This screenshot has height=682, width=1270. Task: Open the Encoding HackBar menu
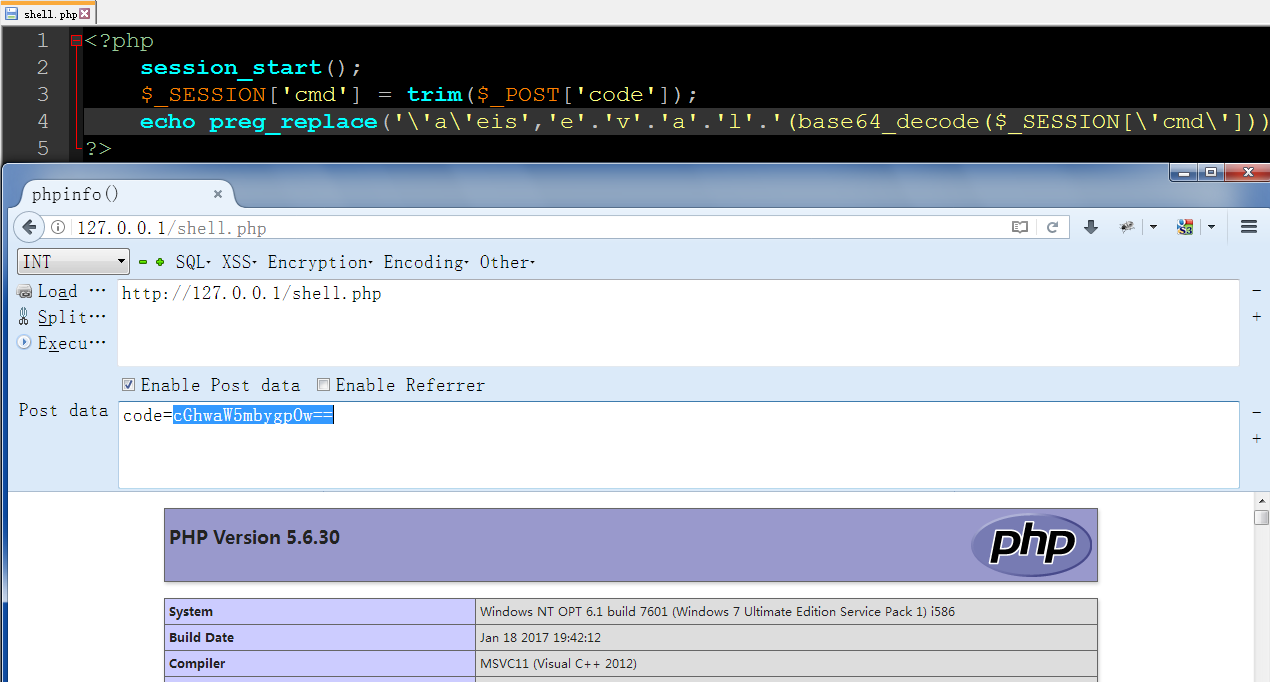[427, 262]
